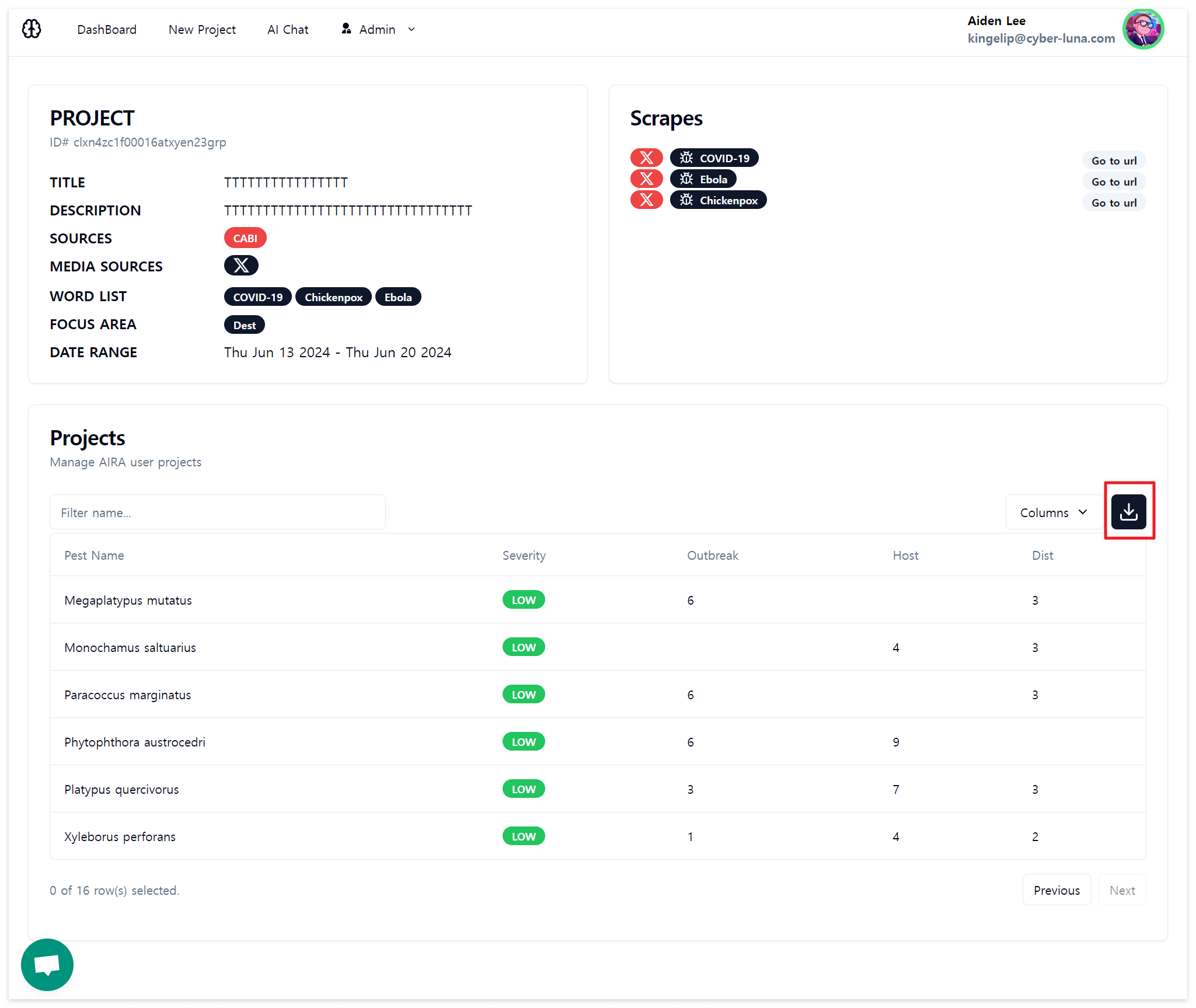Click the X media source badge
Viewport: 1196px width, 1008px height.
pyautogui.click(x=241, y=266)
